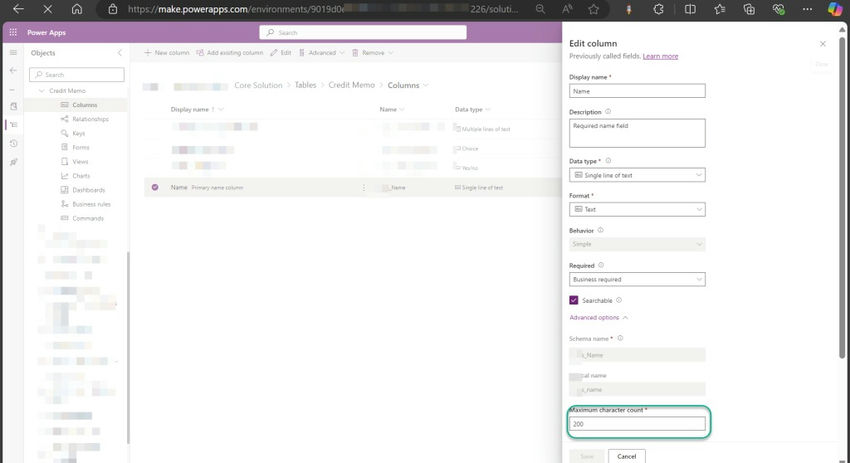This screenshot has height=463, width=850.
Task: Collapse the Objects pane with the chevron
Action: (120, 53)
